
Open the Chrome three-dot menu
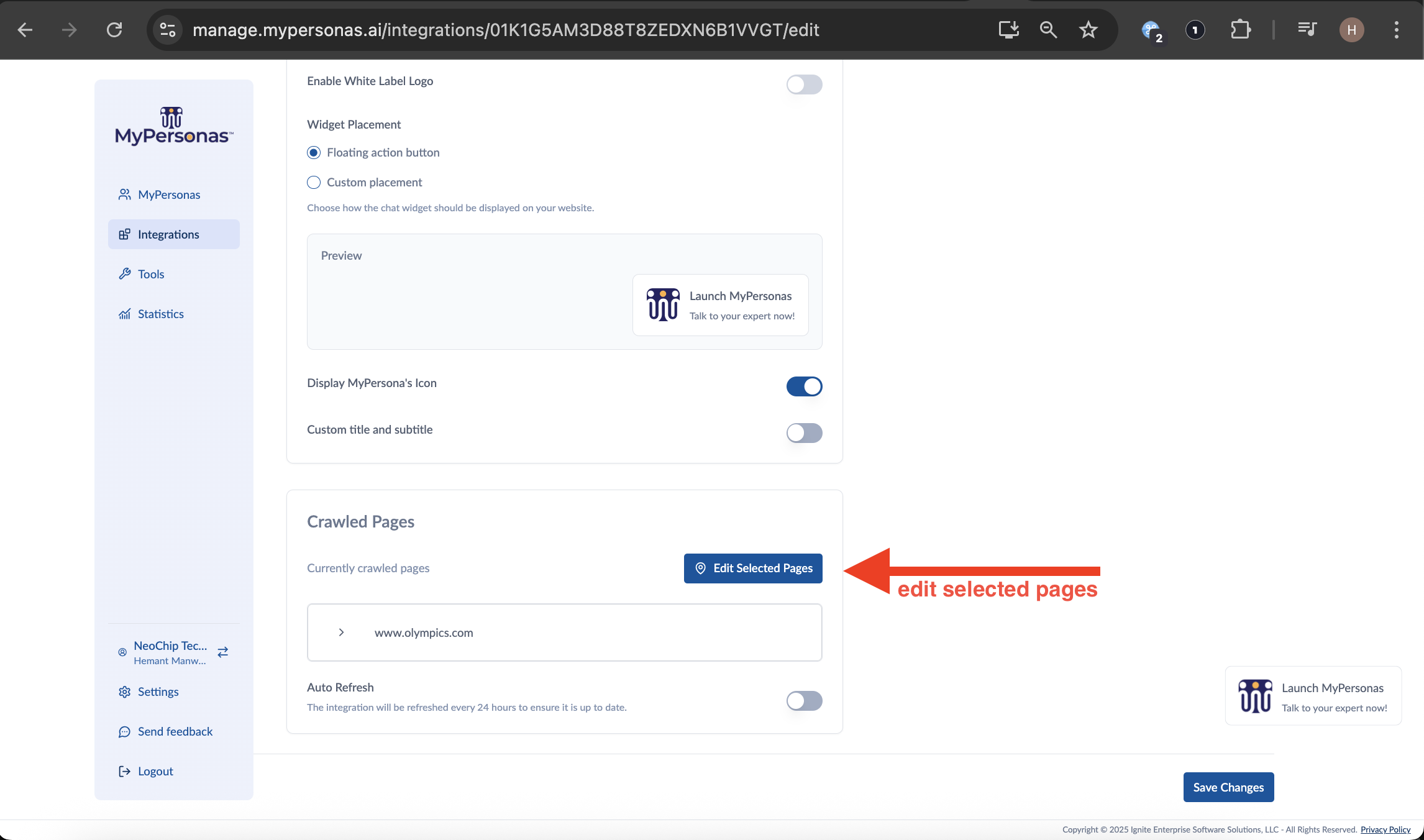coord(1396,30)
